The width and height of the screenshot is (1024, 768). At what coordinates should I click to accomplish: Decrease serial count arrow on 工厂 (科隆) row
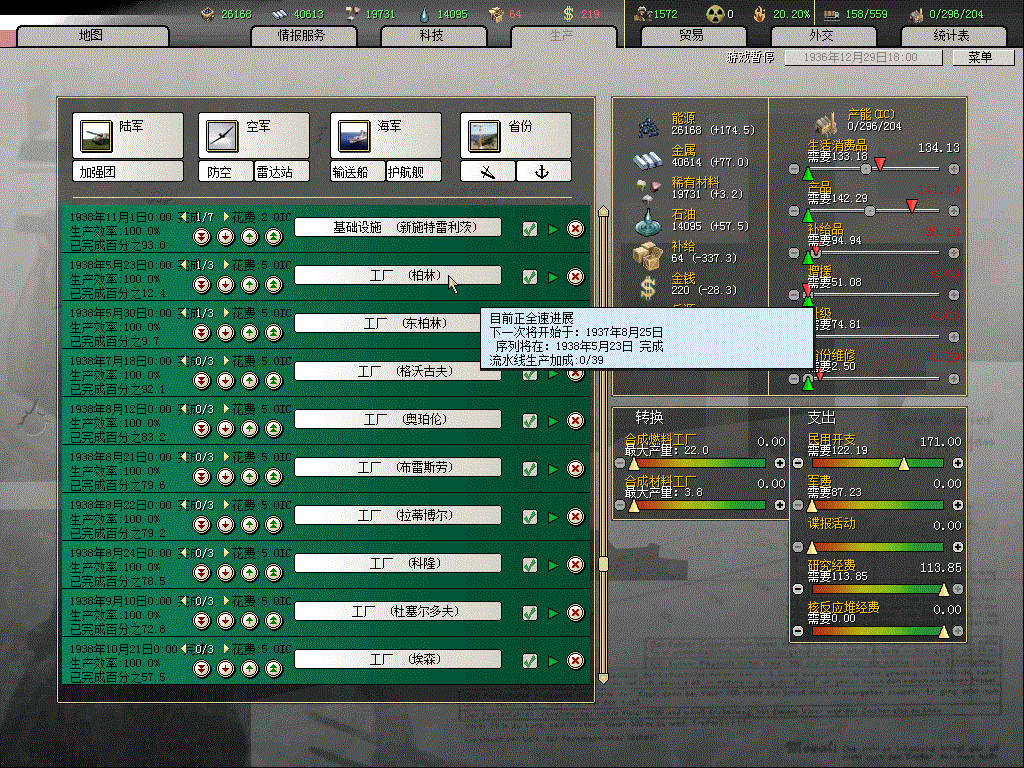[x=184, y=553]
